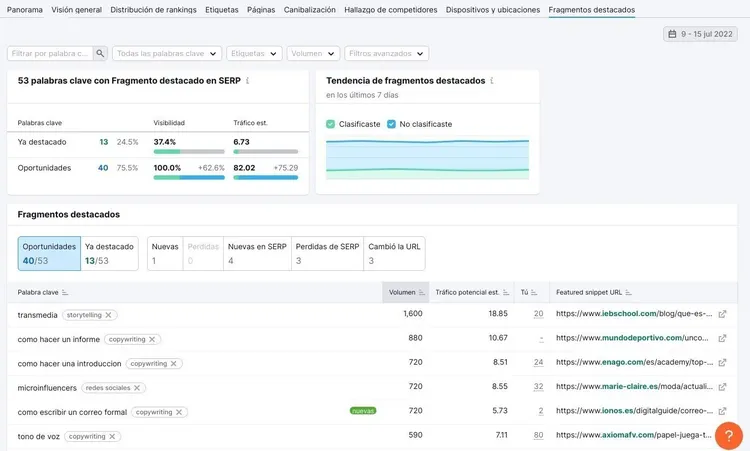Click the Oportunidades count 40
The image size is (750, 451).
pos(103,168)
